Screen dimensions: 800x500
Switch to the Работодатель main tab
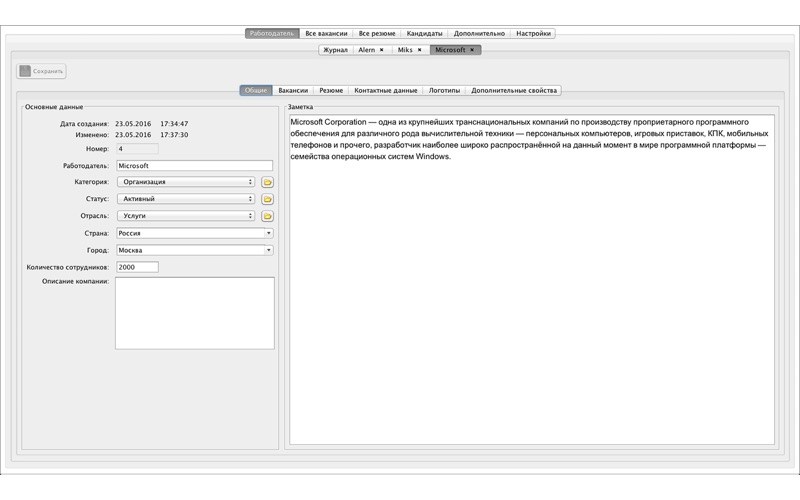pos(272,34)
